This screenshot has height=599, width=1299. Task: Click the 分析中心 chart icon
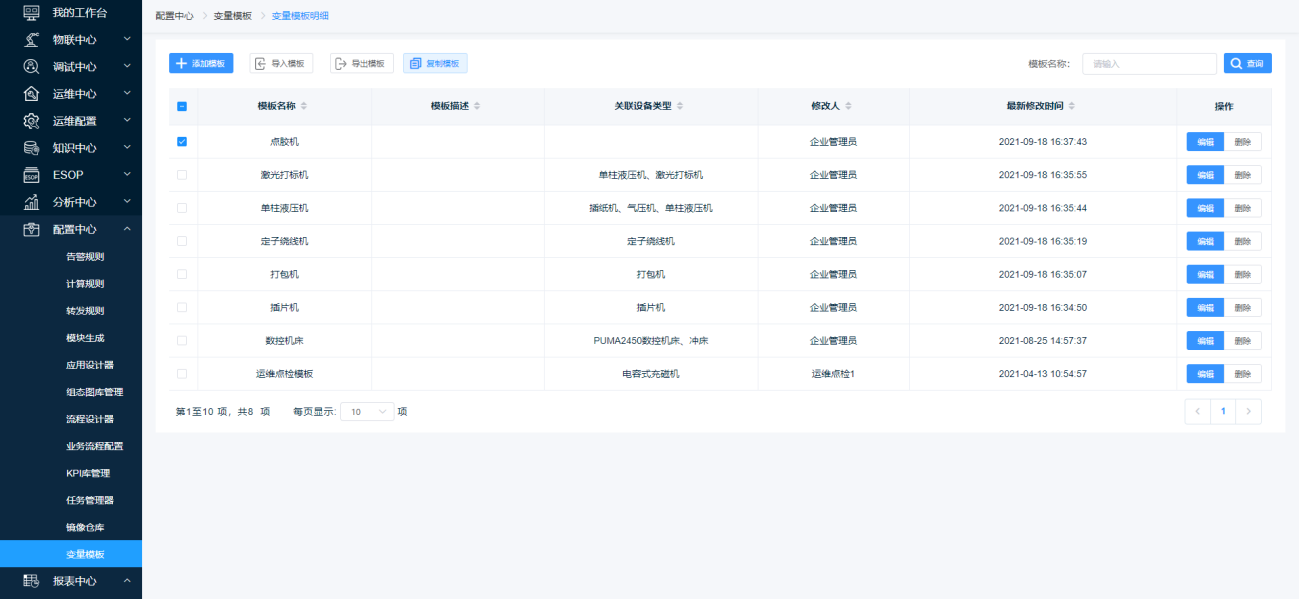(31, 201)
